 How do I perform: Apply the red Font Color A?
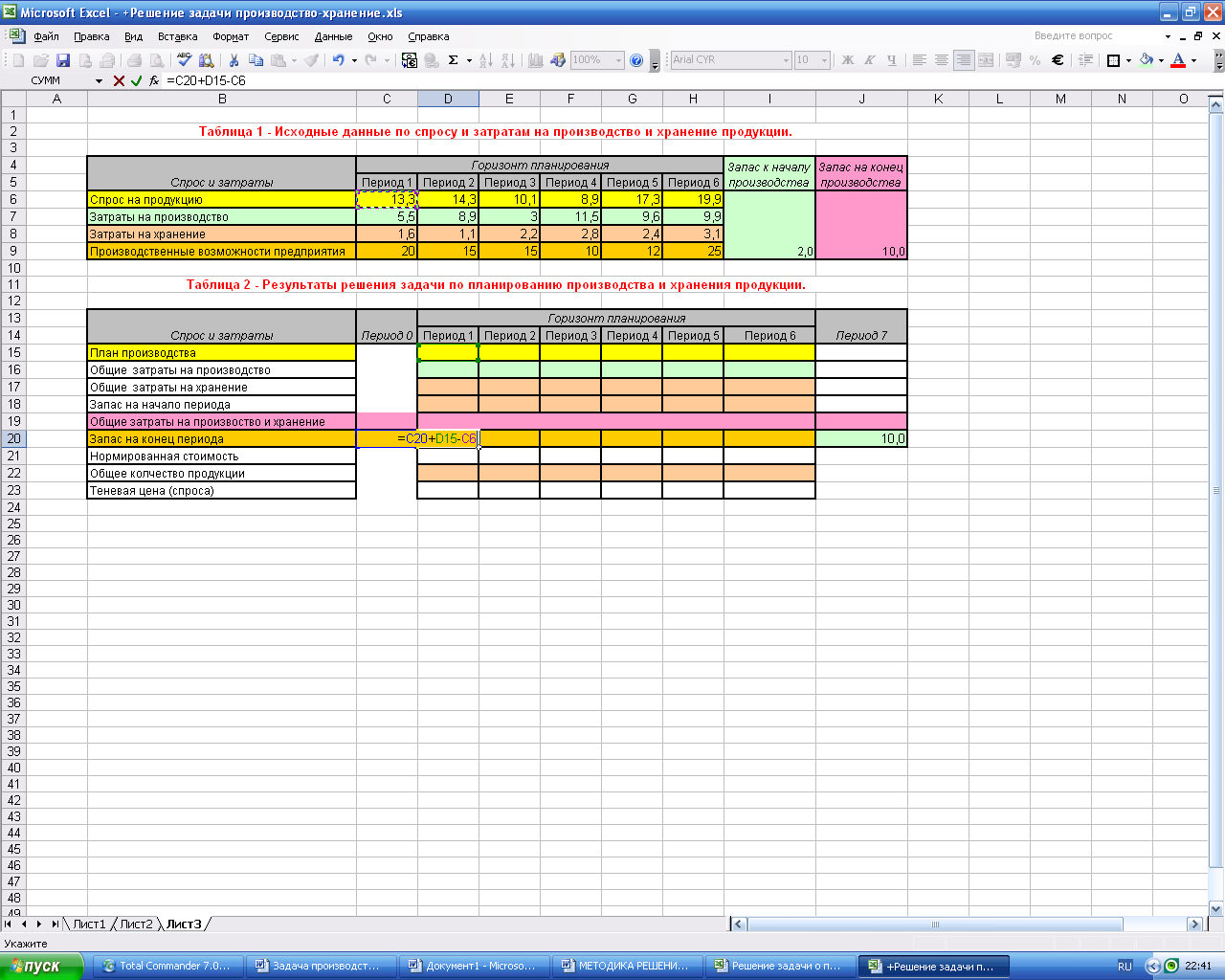click(x=1179, y=60)
